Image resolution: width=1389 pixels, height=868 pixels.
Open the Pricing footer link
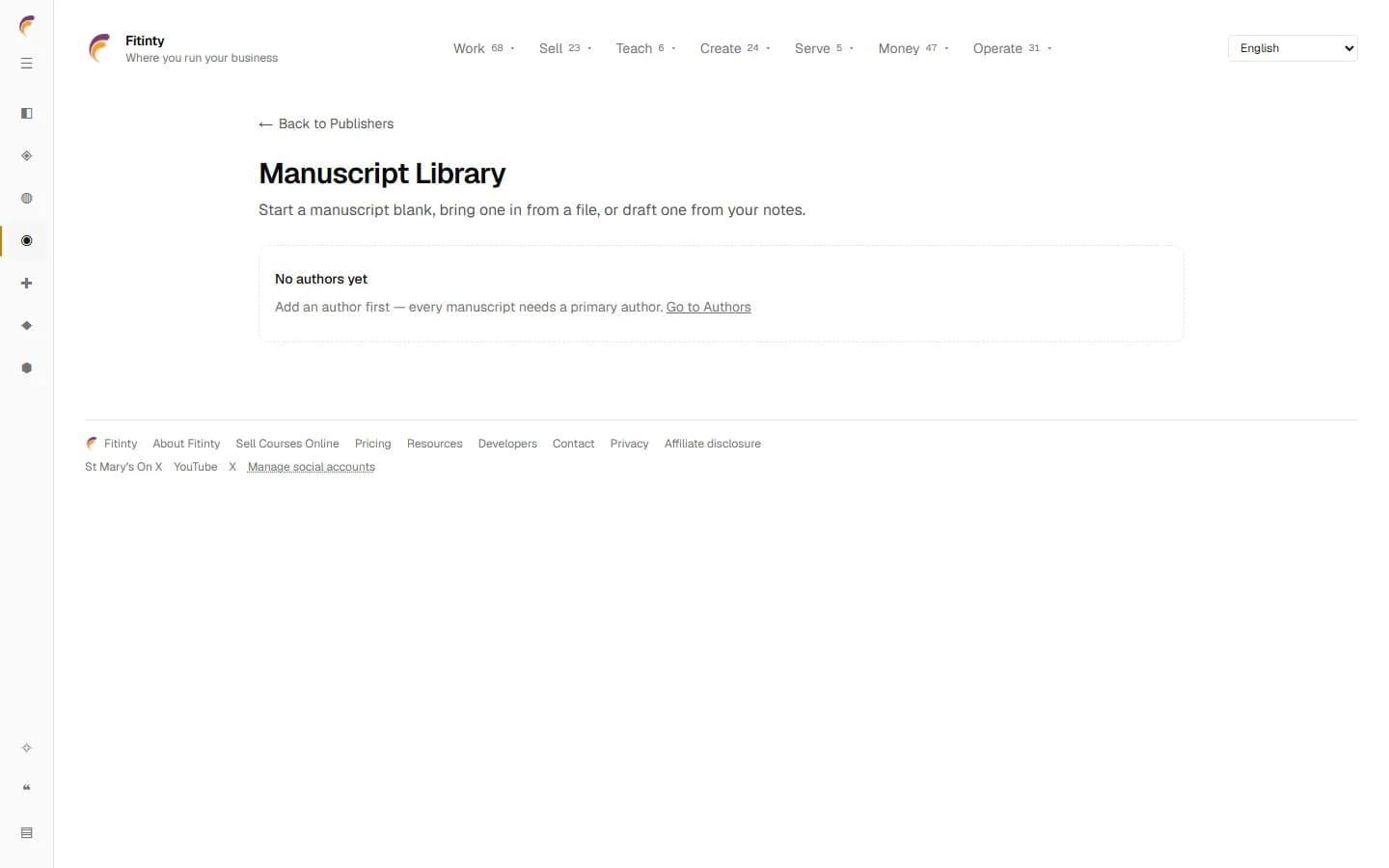[372, 444]
